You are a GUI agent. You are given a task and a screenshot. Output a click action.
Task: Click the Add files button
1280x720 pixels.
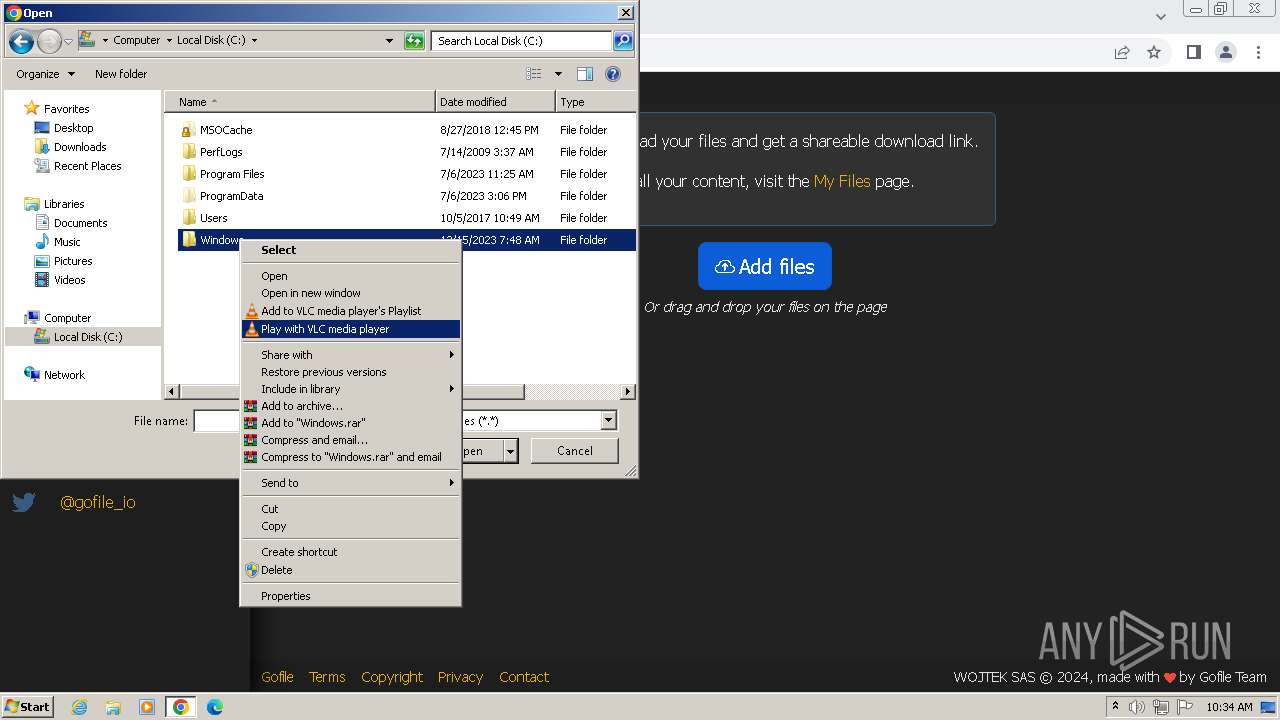point(765,266)
